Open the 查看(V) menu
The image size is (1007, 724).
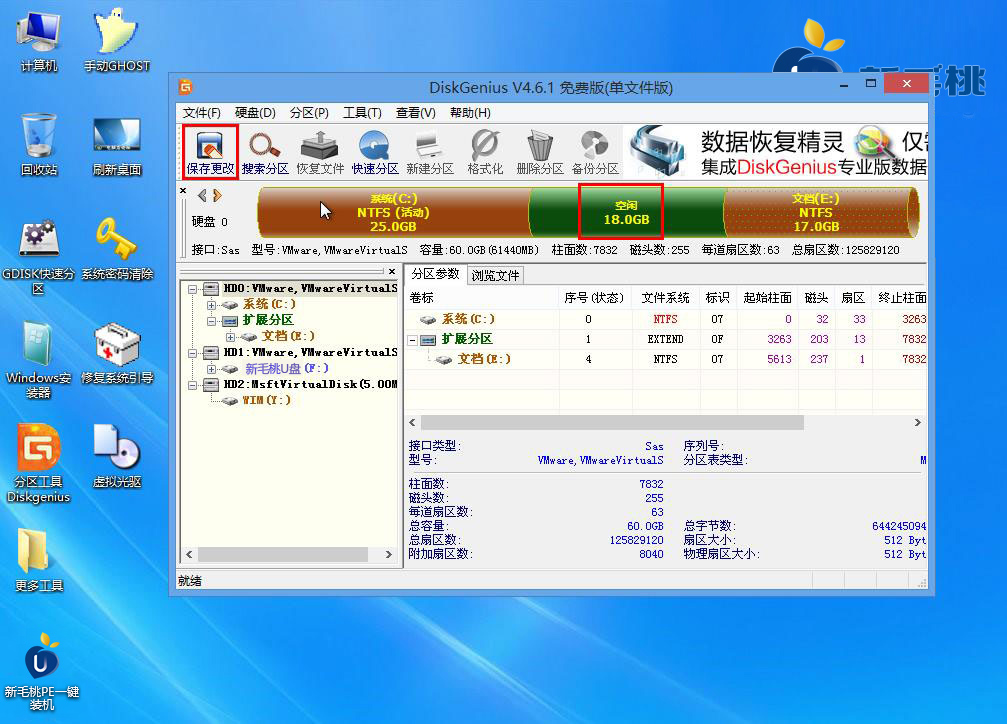416,113
